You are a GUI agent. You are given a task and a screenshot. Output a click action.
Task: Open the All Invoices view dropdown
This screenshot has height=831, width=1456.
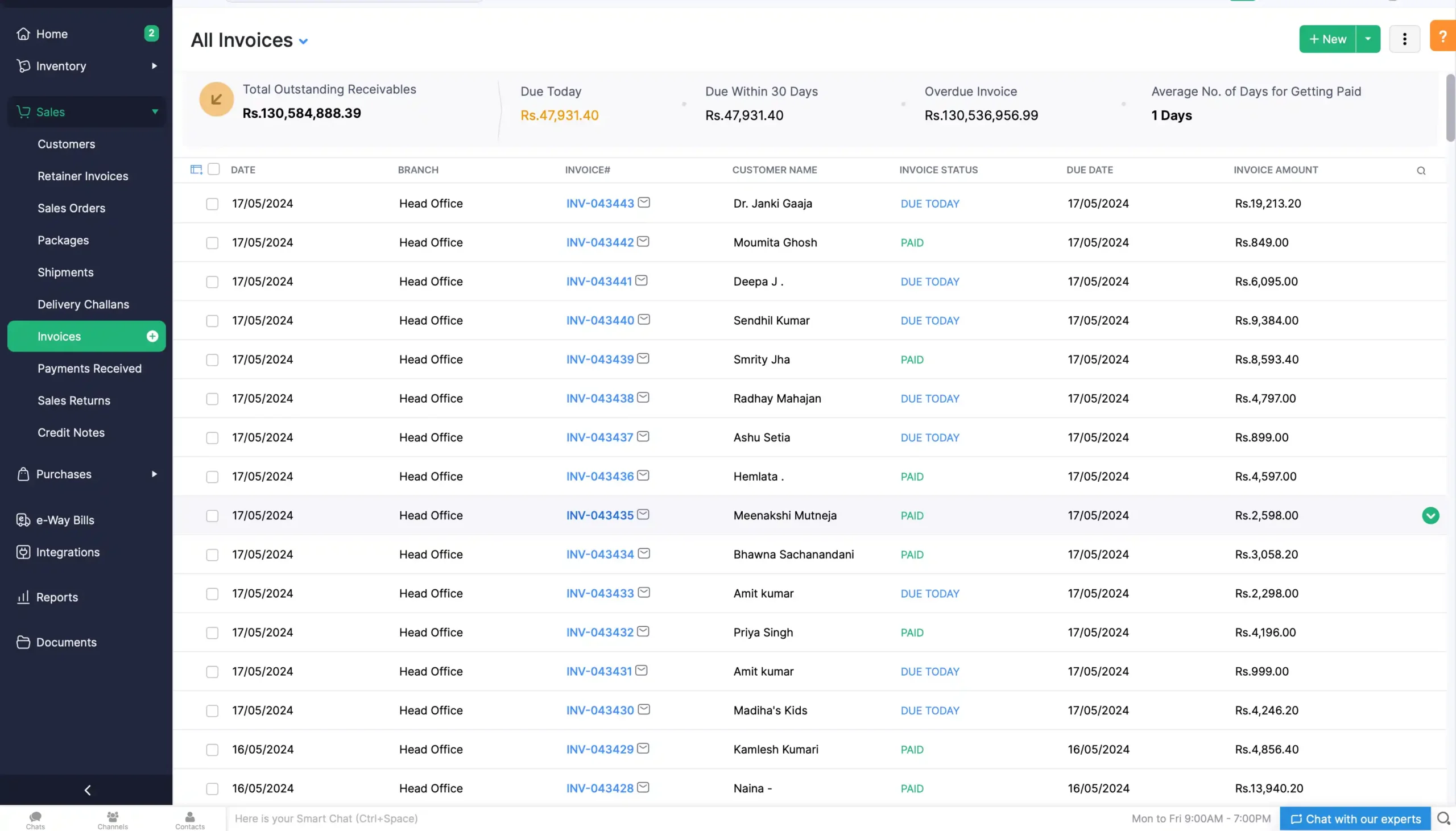click(x=304, y=41)
